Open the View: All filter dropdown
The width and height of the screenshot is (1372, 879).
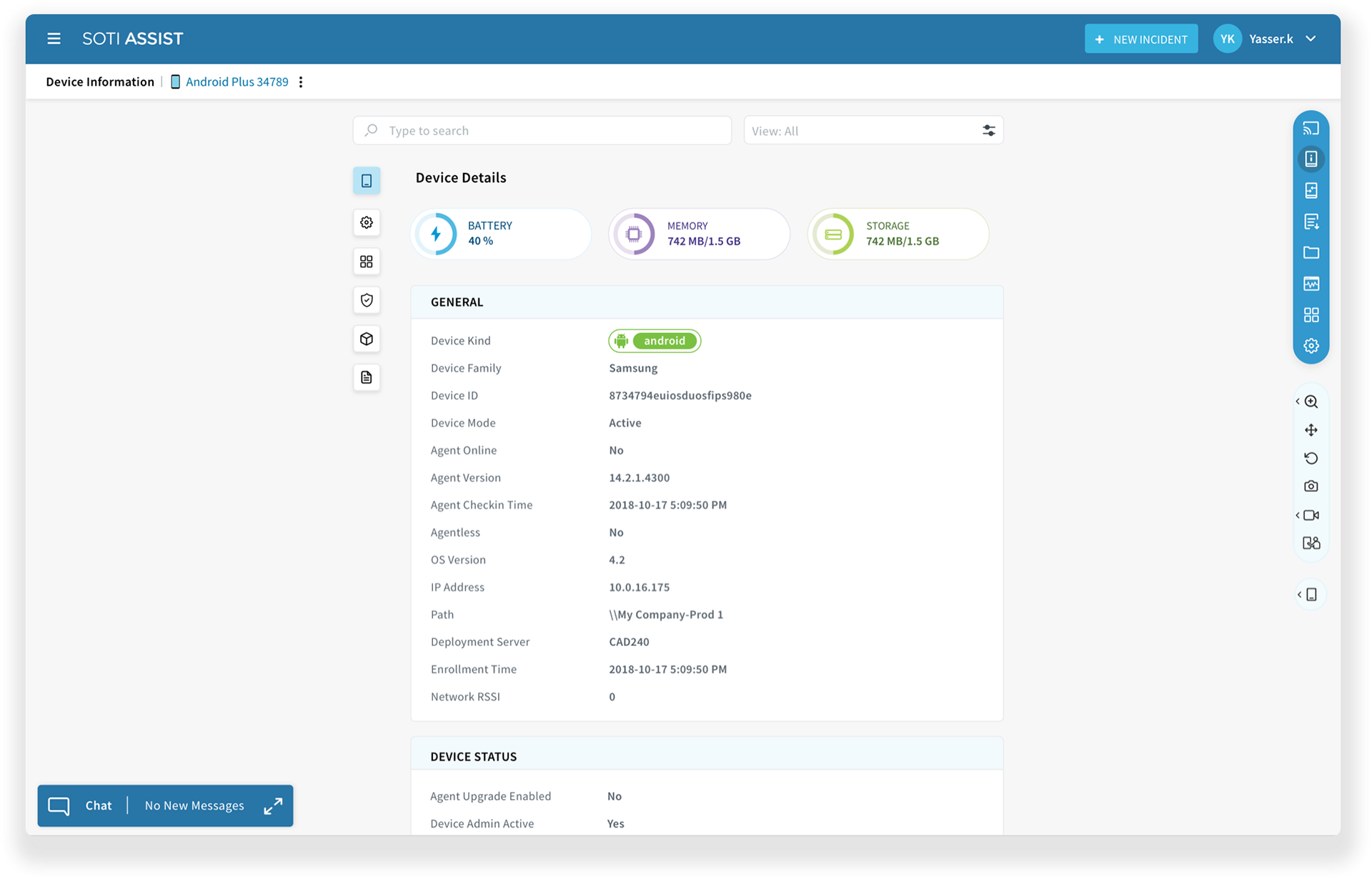tap(873, 130)
